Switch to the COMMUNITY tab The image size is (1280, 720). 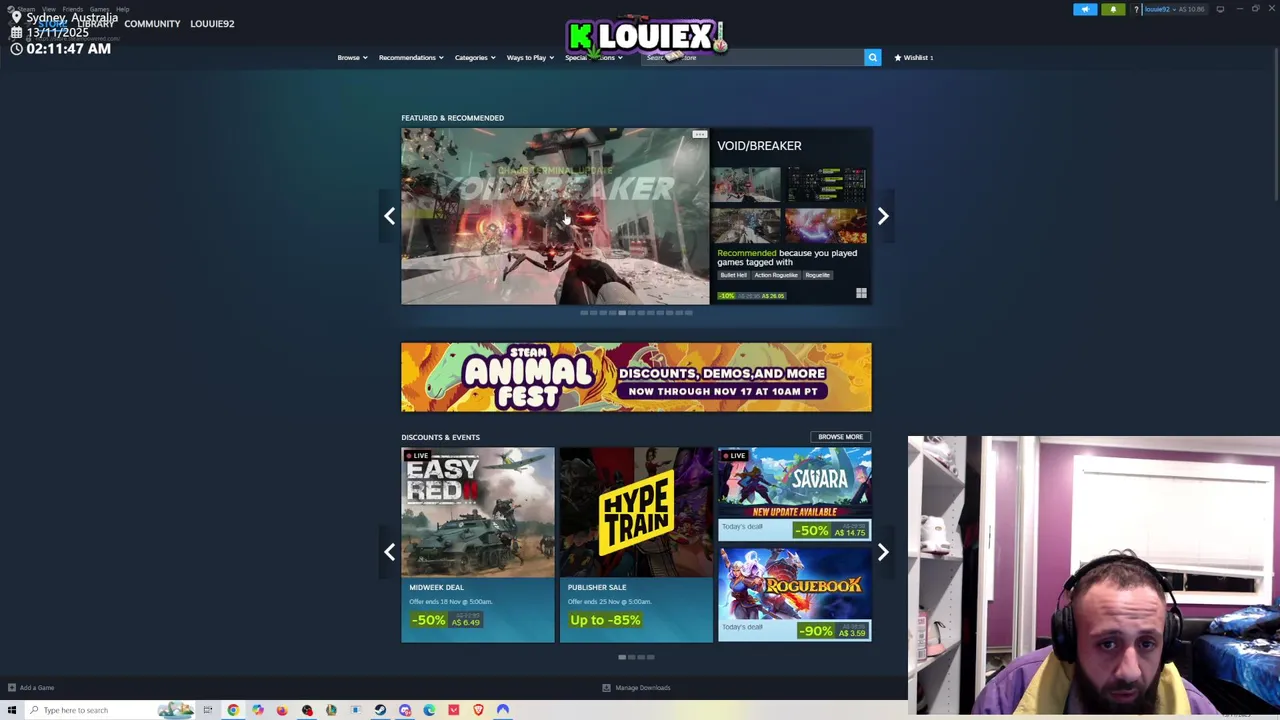152,24
